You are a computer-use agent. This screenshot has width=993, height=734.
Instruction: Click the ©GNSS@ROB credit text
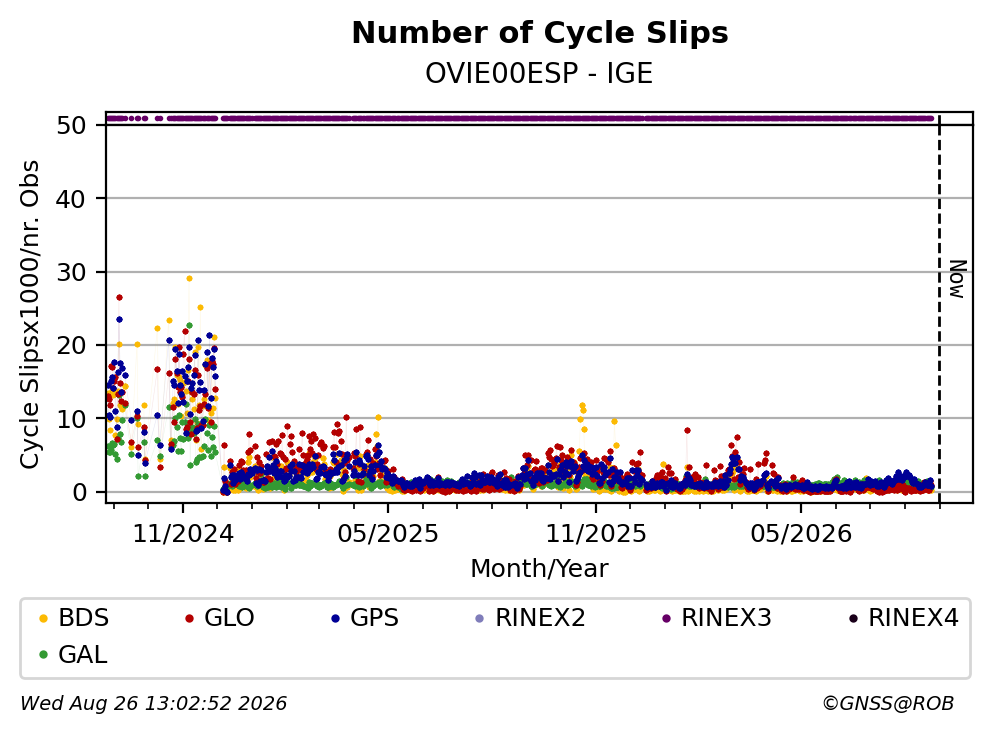[x=888, y=704]
